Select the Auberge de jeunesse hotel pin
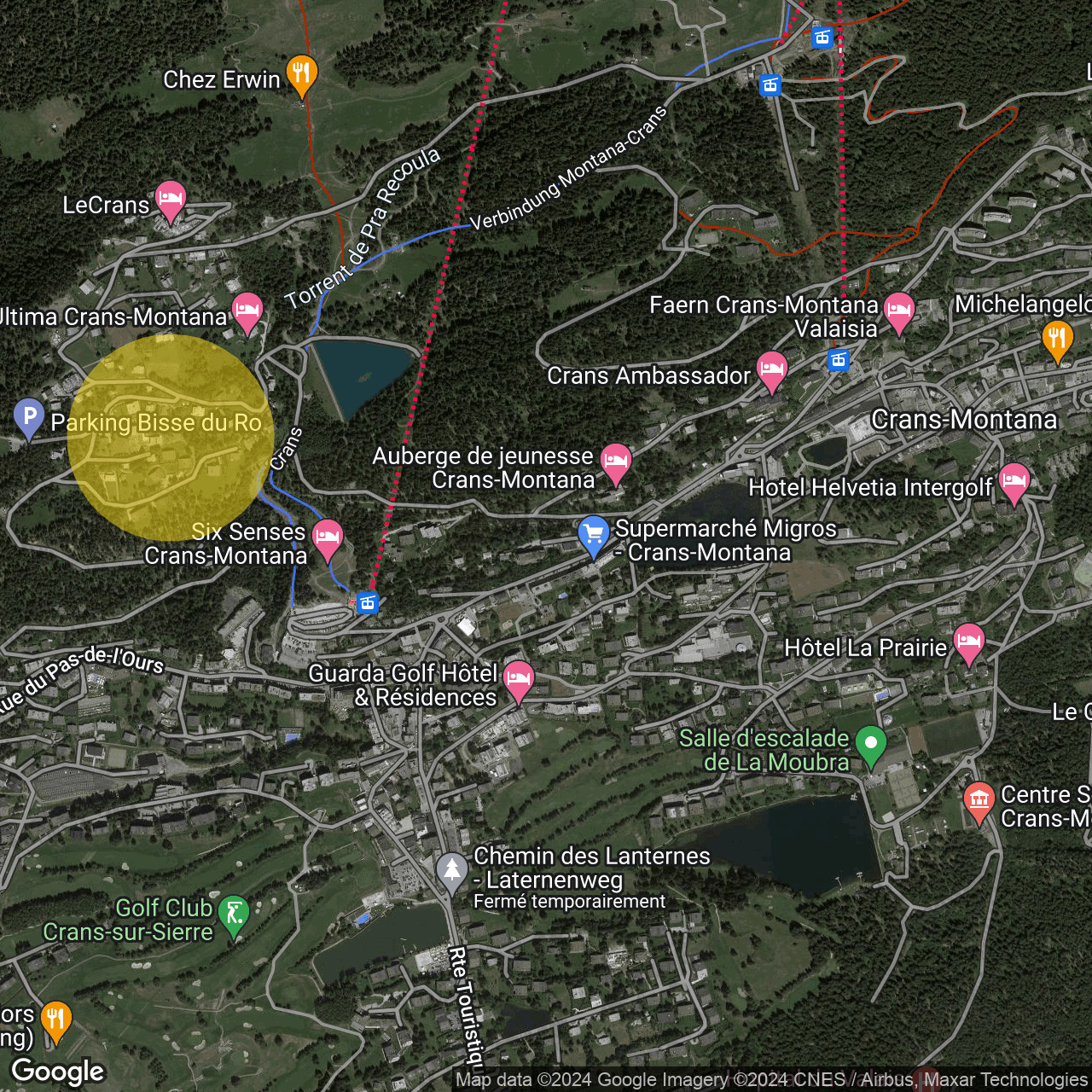The height and width of the screenshot is (1092, 1092). coord(615,462)
